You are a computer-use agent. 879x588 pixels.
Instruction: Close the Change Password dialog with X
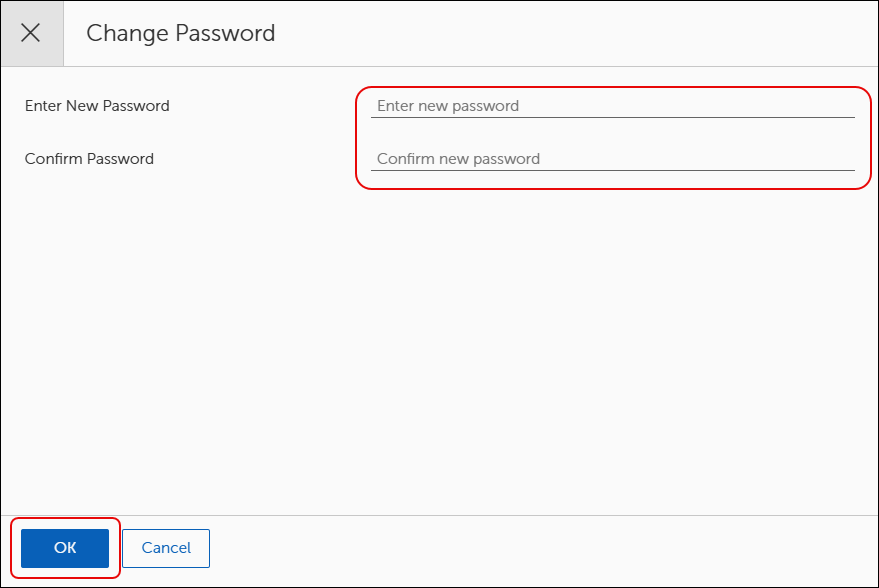pos(31,33)
